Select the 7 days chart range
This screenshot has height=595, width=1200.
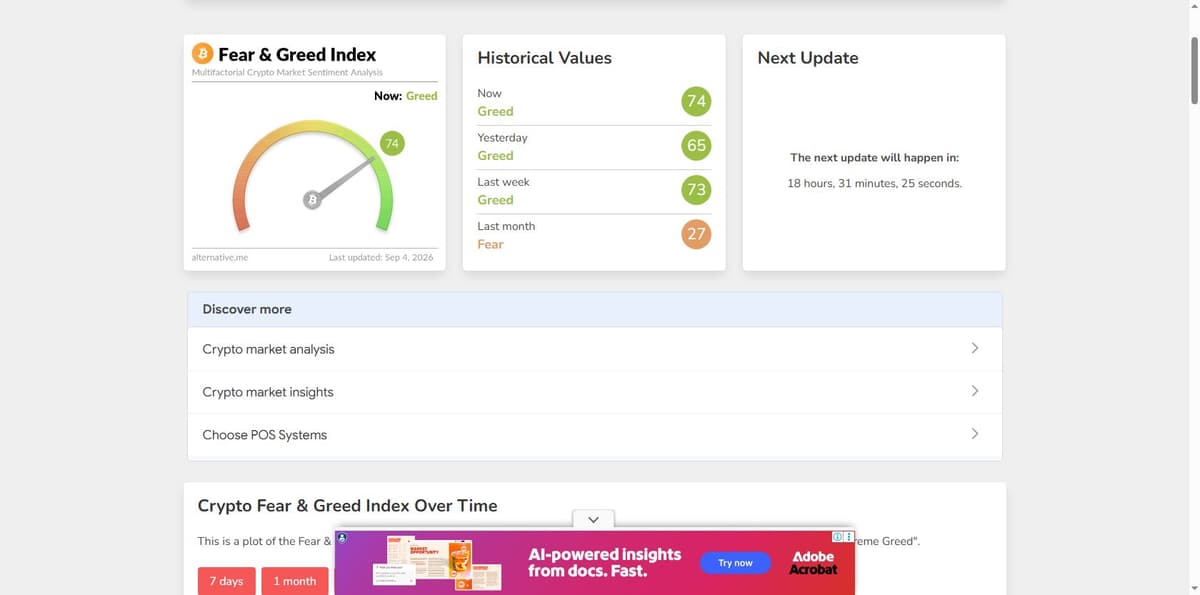pos(226,581)
